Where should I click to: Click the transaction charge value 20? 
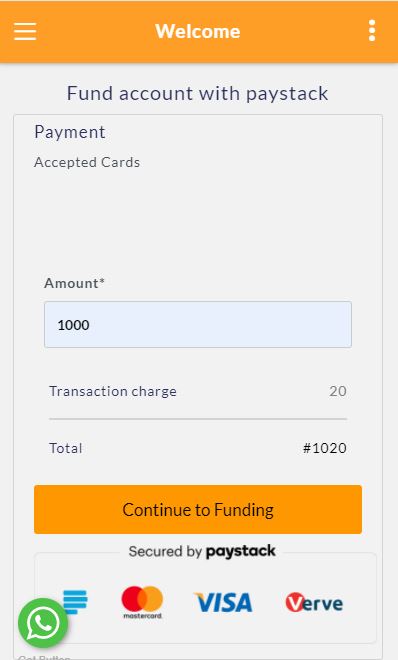[338, 391]
